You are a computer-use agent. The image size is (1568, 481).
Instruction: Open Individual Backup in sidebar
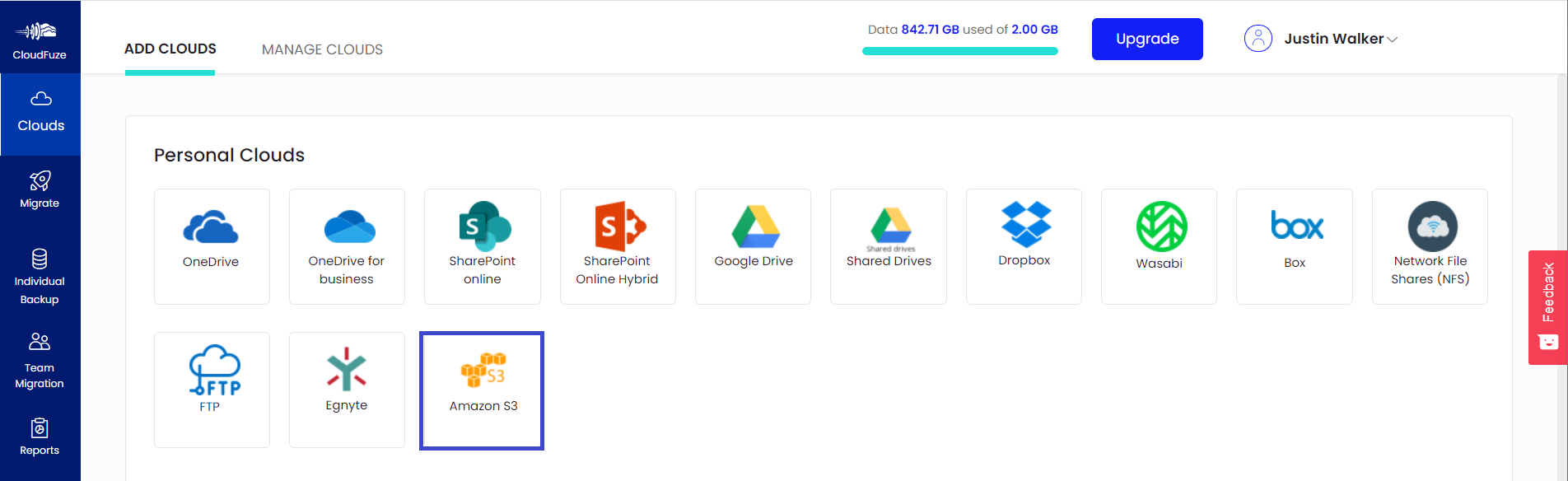(x=40, y=277)
